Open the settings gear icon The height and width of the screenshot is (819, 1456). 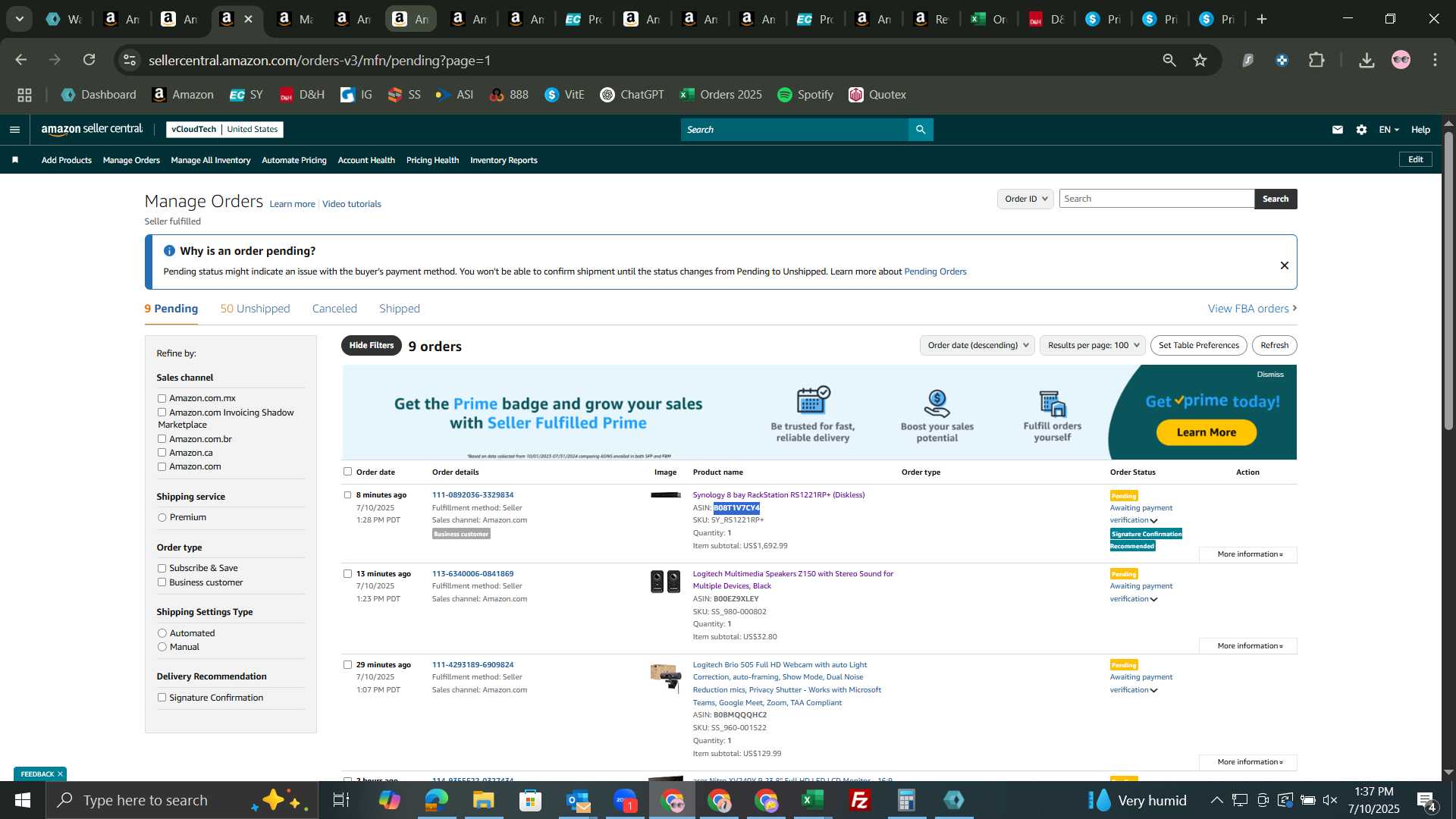1362,130
